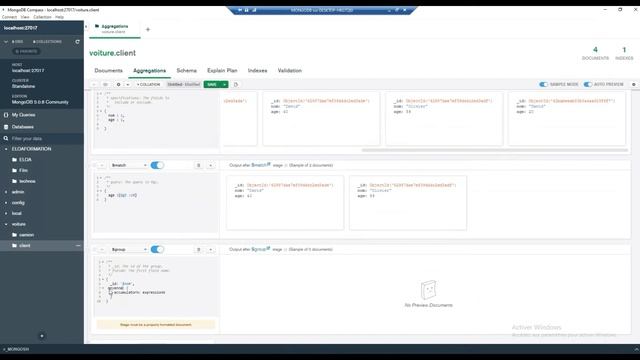The height and width of the screenshot is (360, 640).
Task: Expand the admin database
Action: 6,192
